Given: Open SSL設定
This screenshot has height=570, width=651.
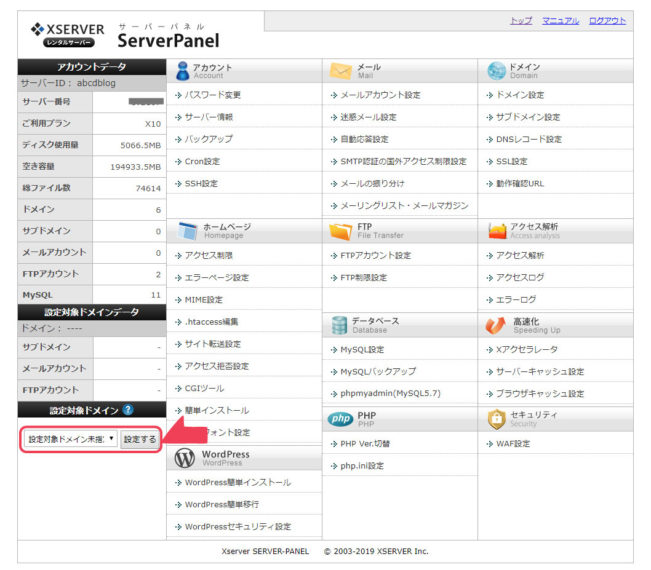Looking at the screenshot, I should point(512,161).
